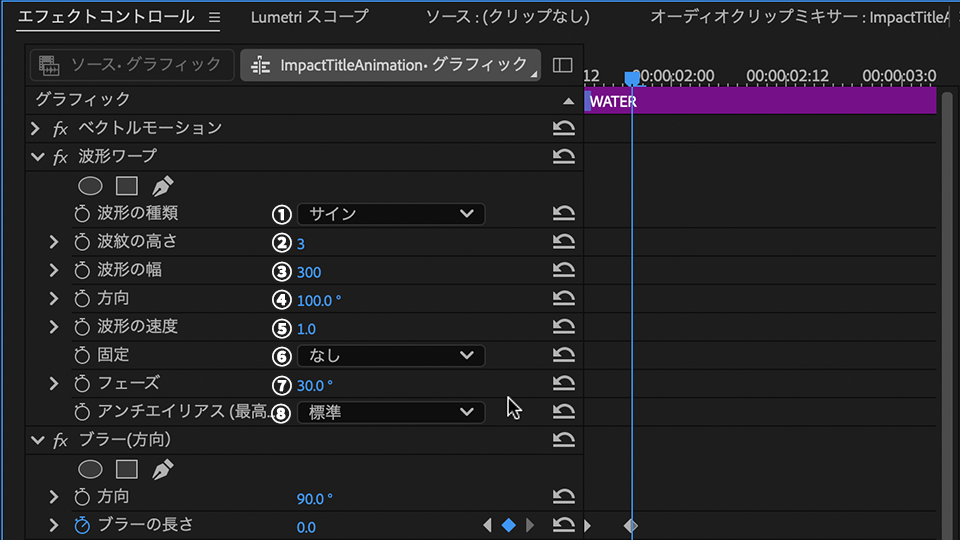The height and width of the screenshot is (540, 960).
Task: Click pen mask tool under ブラー(方向)
Action: (x=162, y=468)
